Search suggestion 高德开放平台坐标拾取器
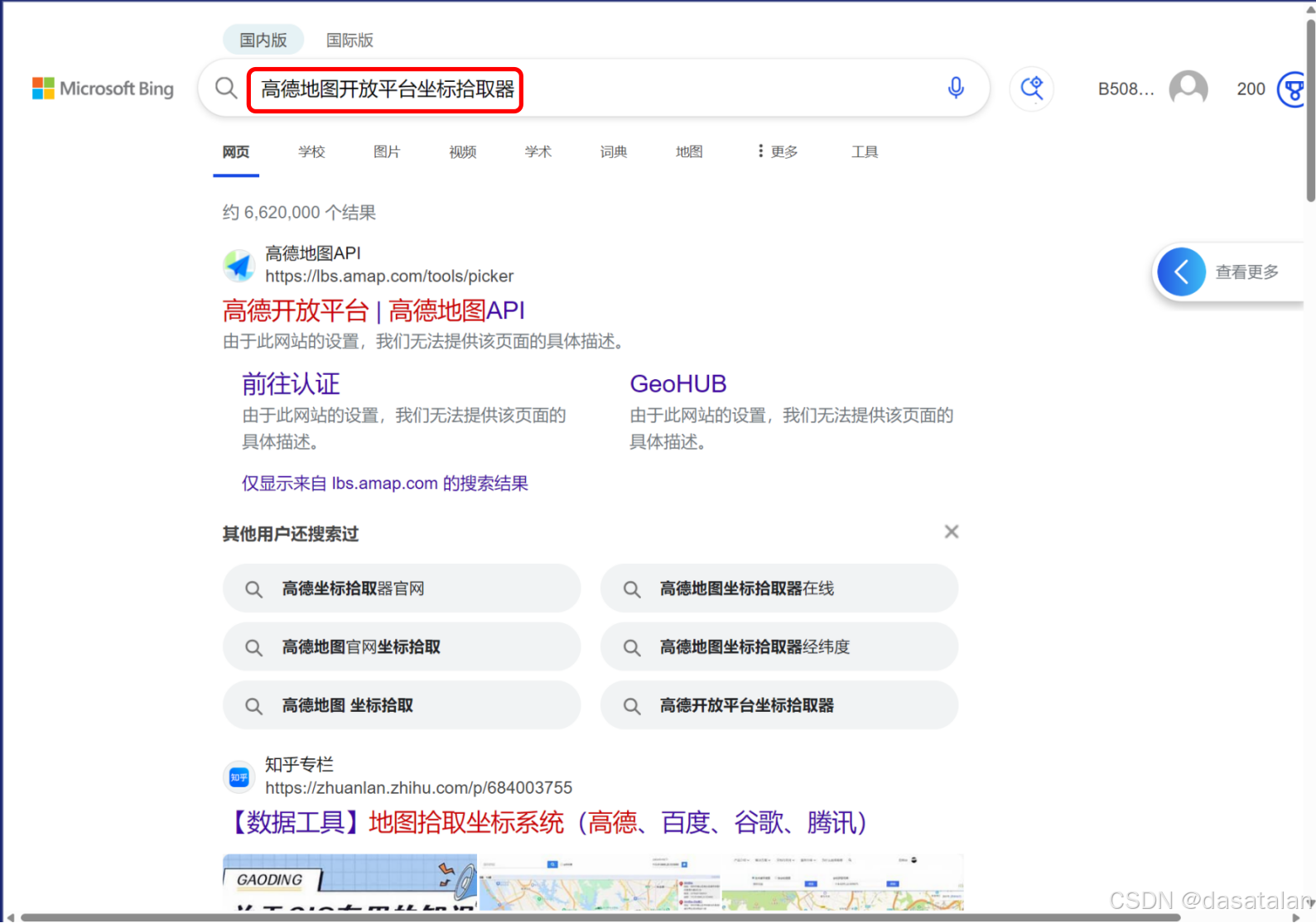The height and width of the screenshot is (923, 1316). (779, 705)
